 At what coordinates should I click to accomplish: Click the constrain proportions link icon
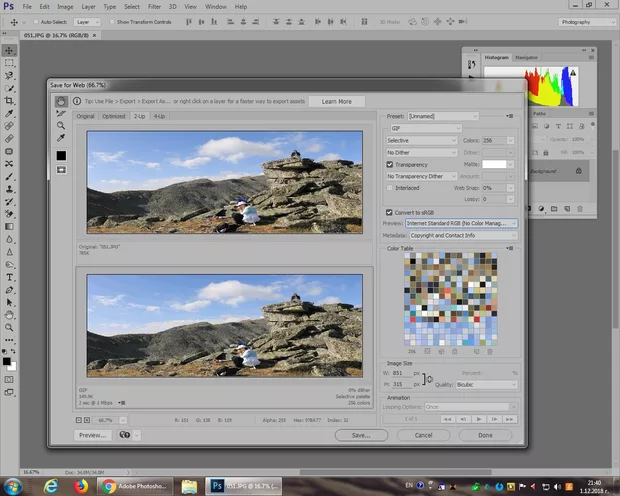pos(429,379)
